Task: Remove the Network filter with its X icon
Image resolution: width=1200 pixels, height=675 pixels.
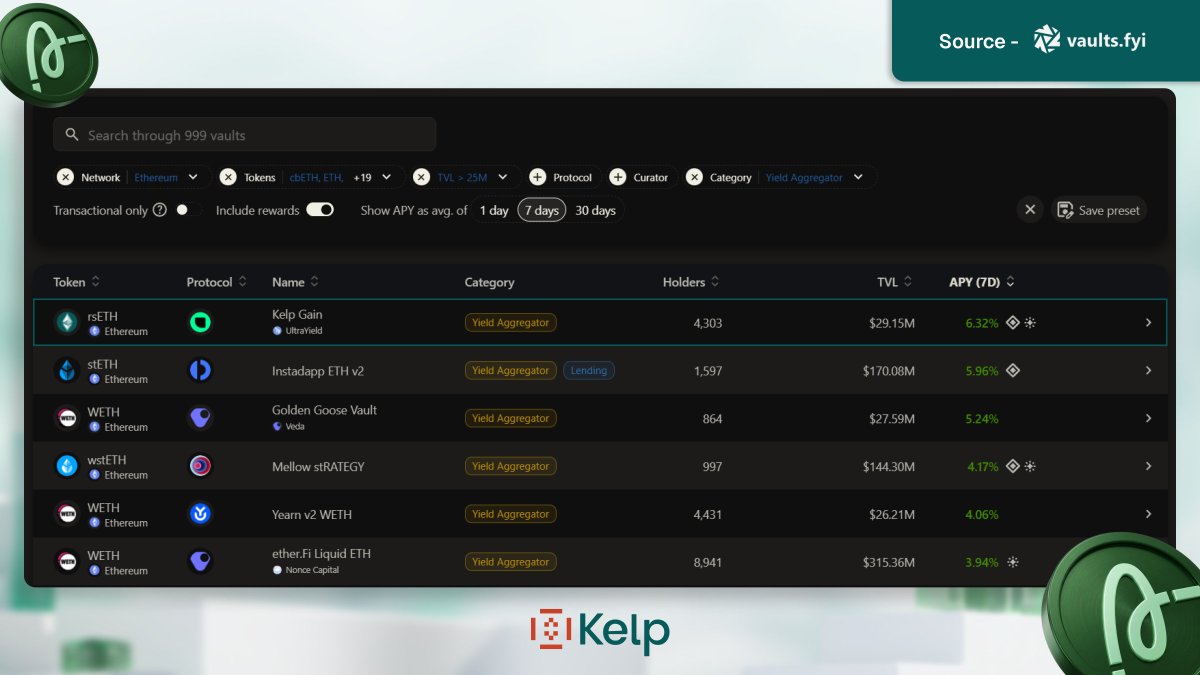Action: (x=65, y=177)
